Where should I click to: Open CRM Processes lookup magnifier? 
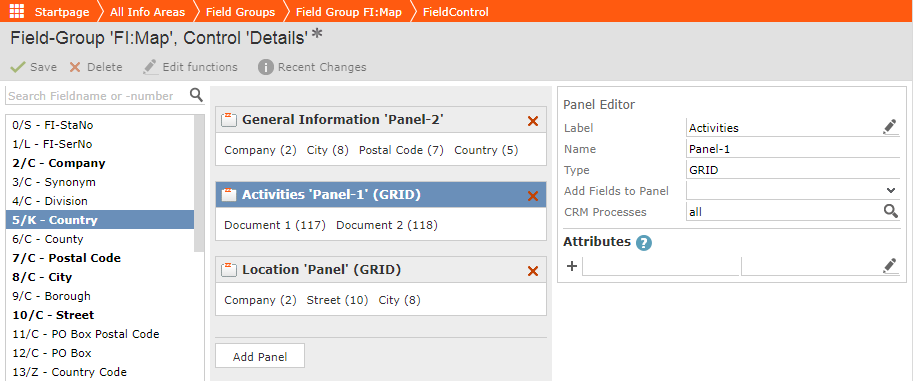(890, 211)
